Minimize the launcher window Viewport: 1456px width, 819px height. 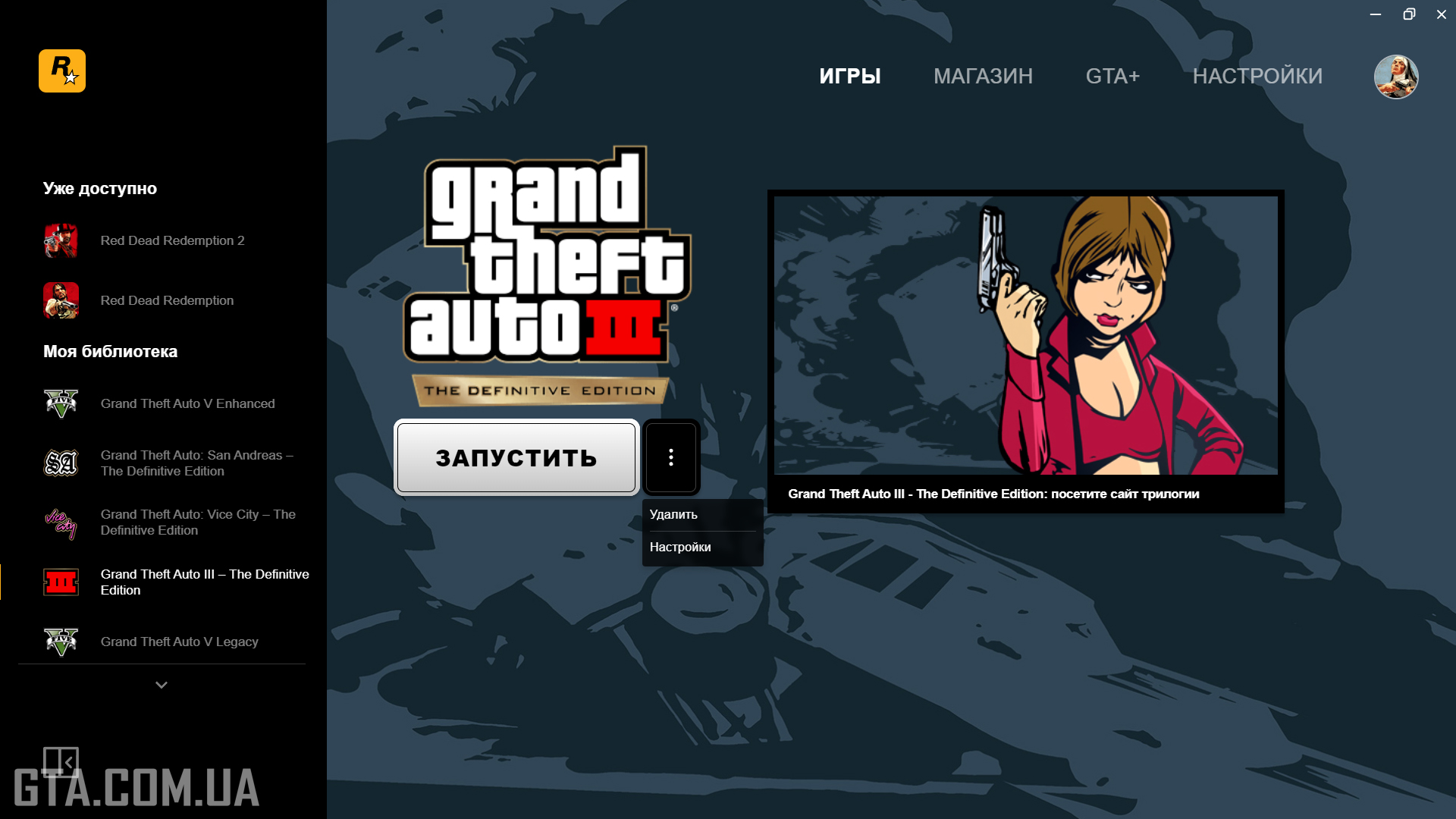point(1376,14)
